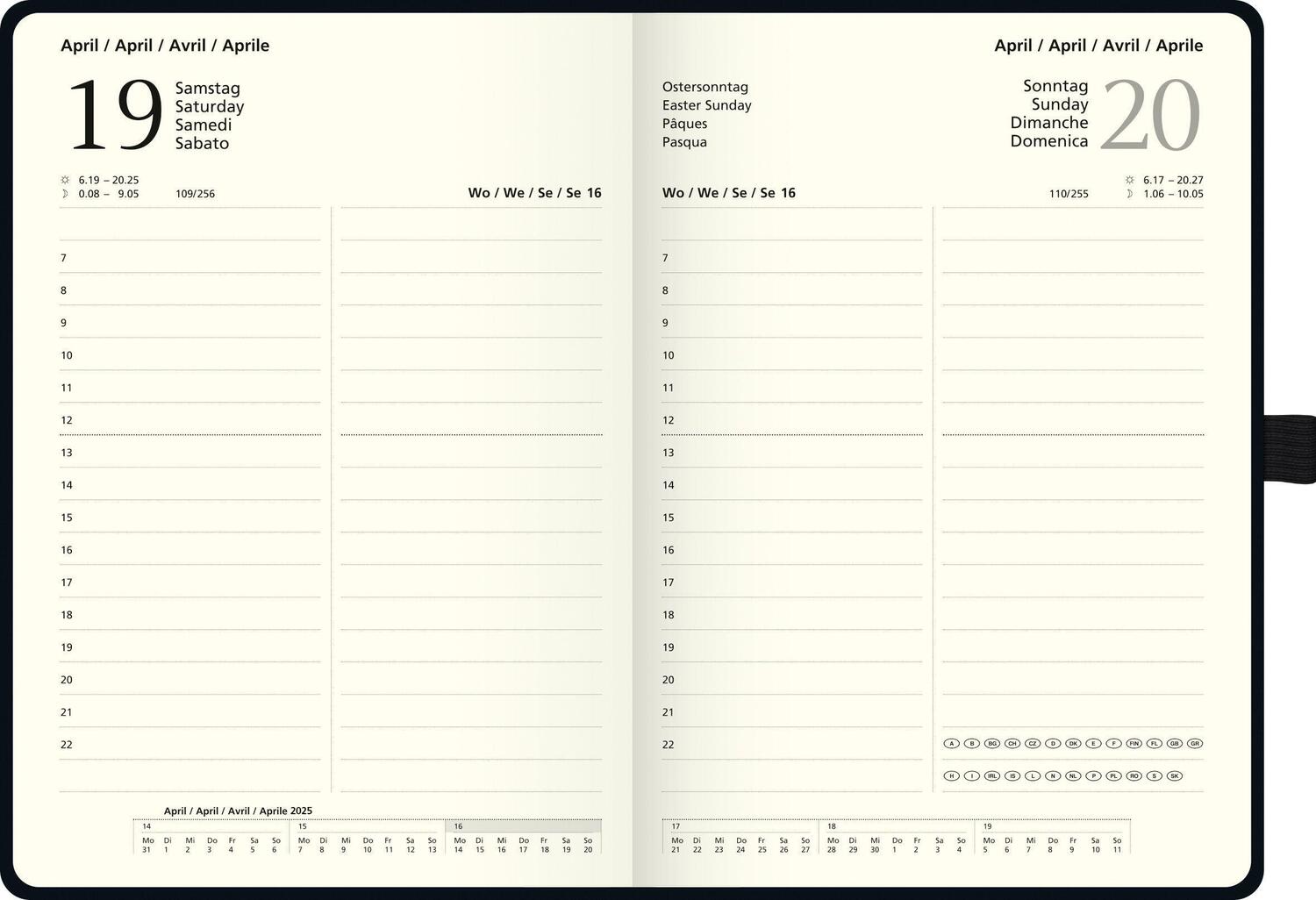Viewport: 1316px width, 900px height.
Task: Click the large gray date number 20
Action: click(x=1150, y=115)
